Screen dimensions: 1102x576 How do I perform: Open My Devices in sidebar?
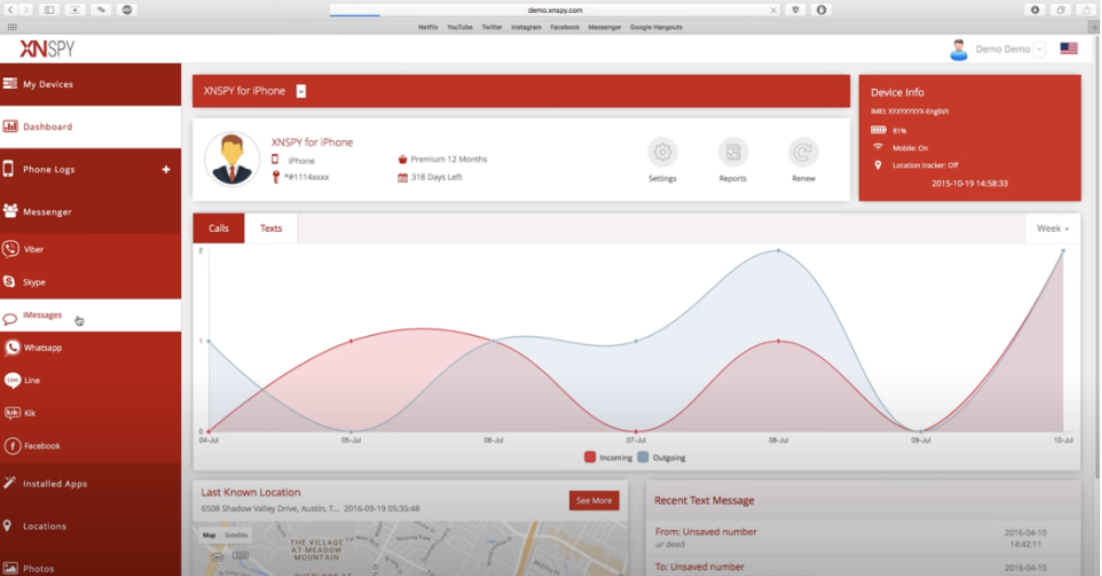pos(90,84)
